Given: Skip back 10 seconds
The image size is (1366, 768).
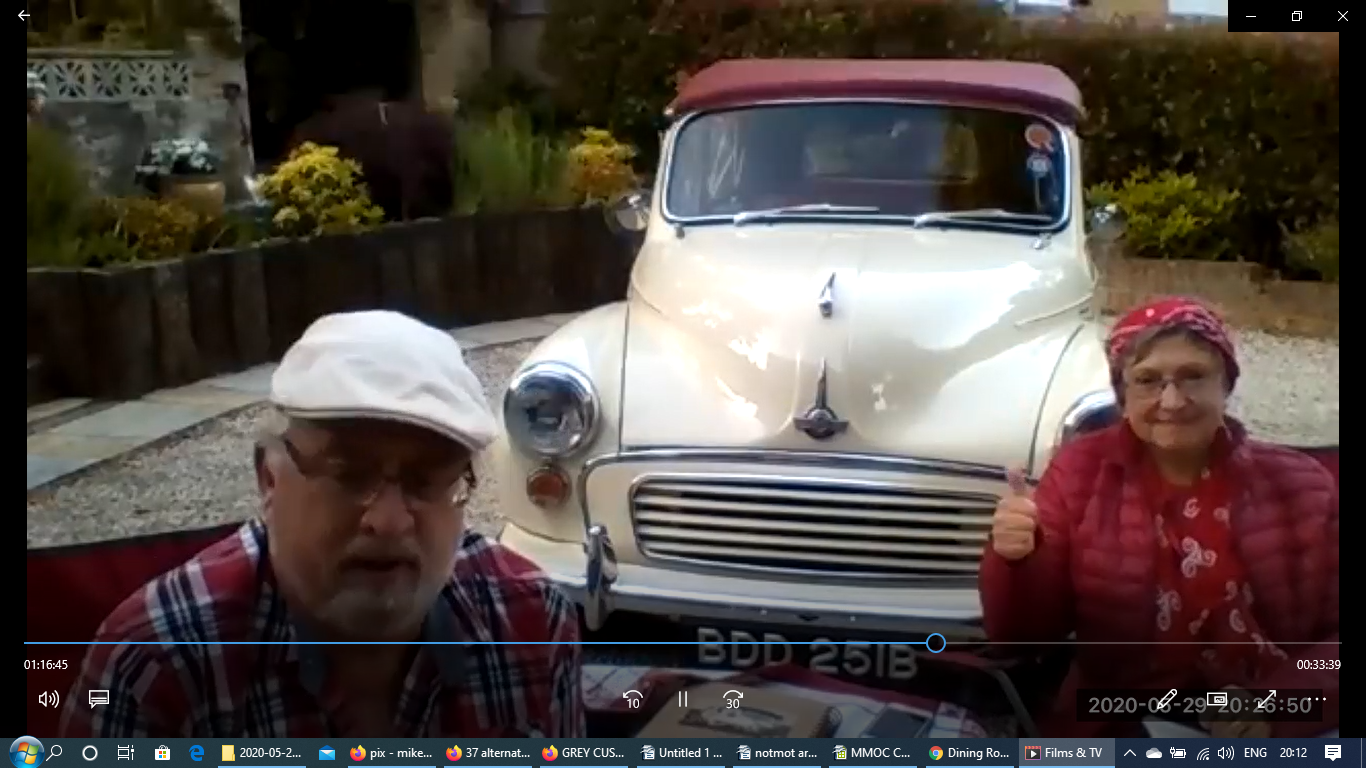Looking at the screenshot, I should [632, 700].
